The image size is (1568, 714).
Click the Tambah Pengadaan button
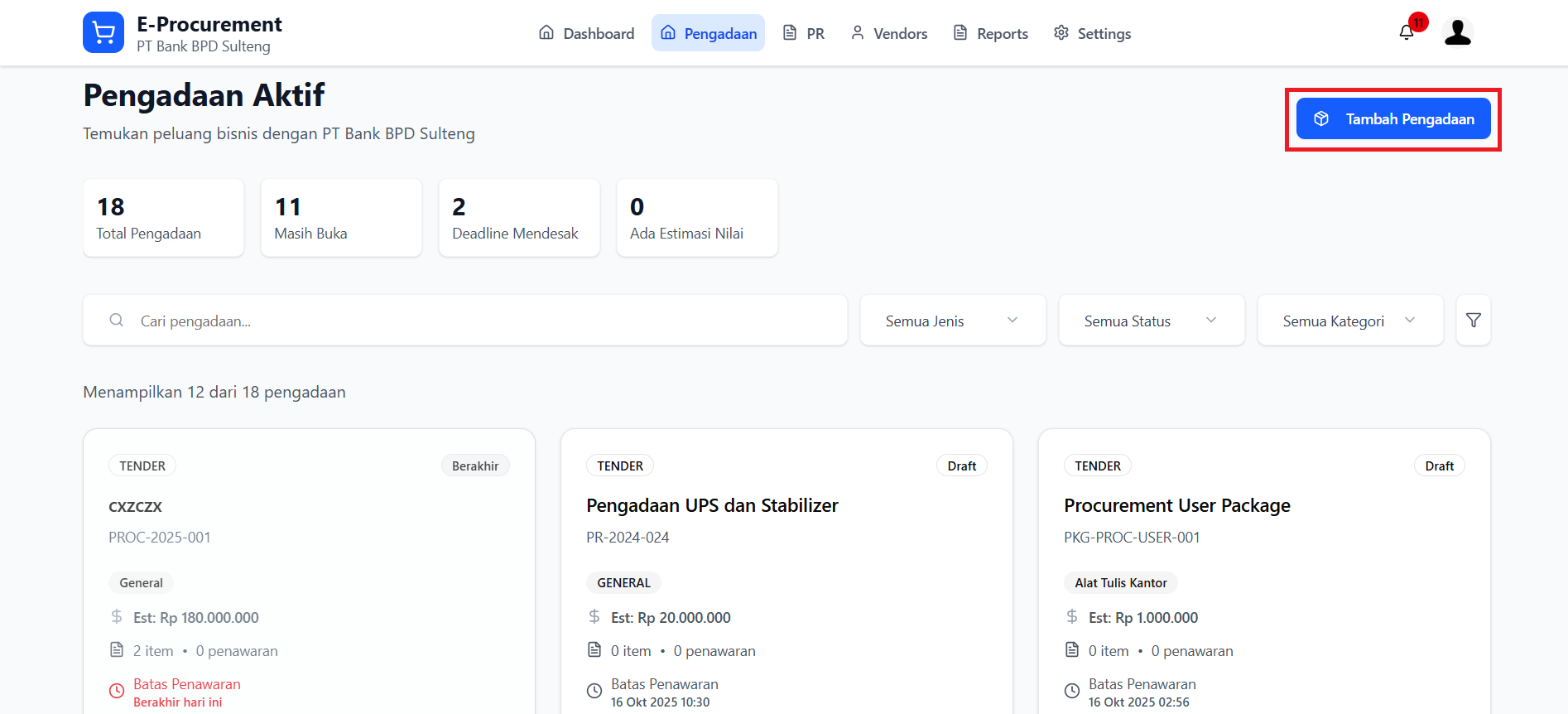pyautogui.click(x=1393, y=119)
